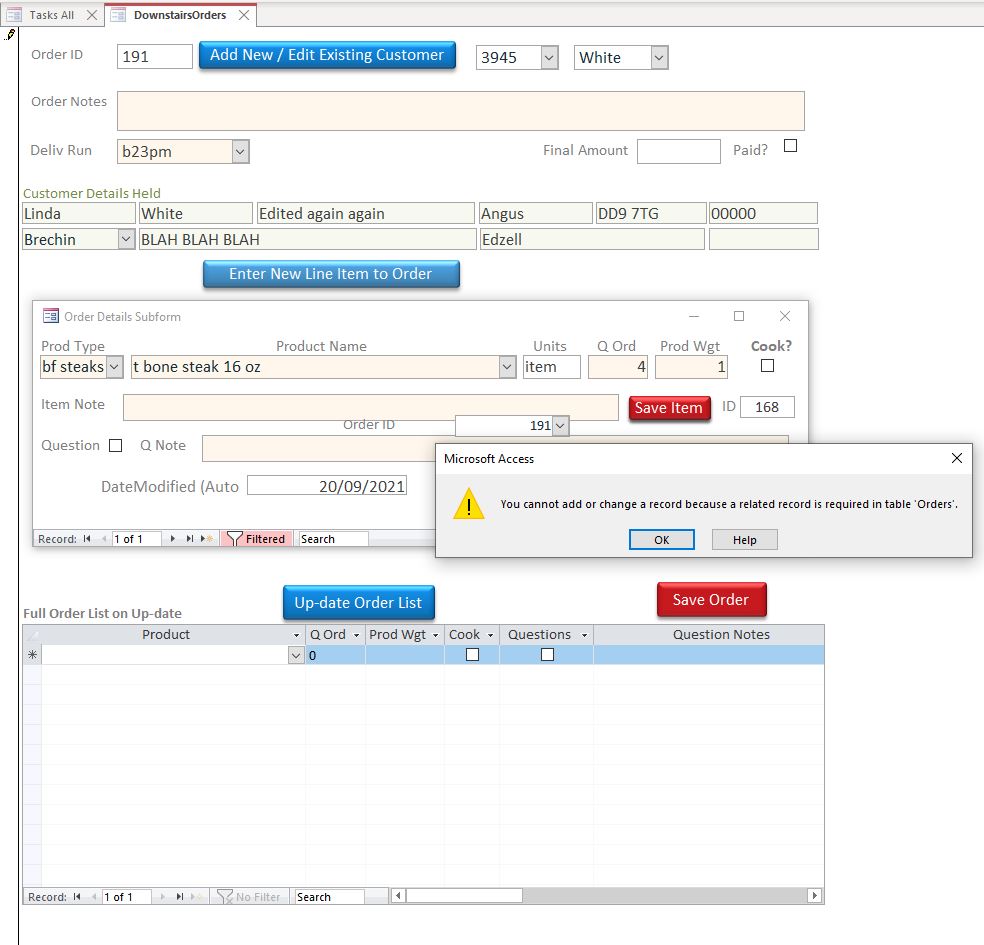The image size is (984, 945).
Task: Go to previous record in subform navigator
Action: click(104, 538)
